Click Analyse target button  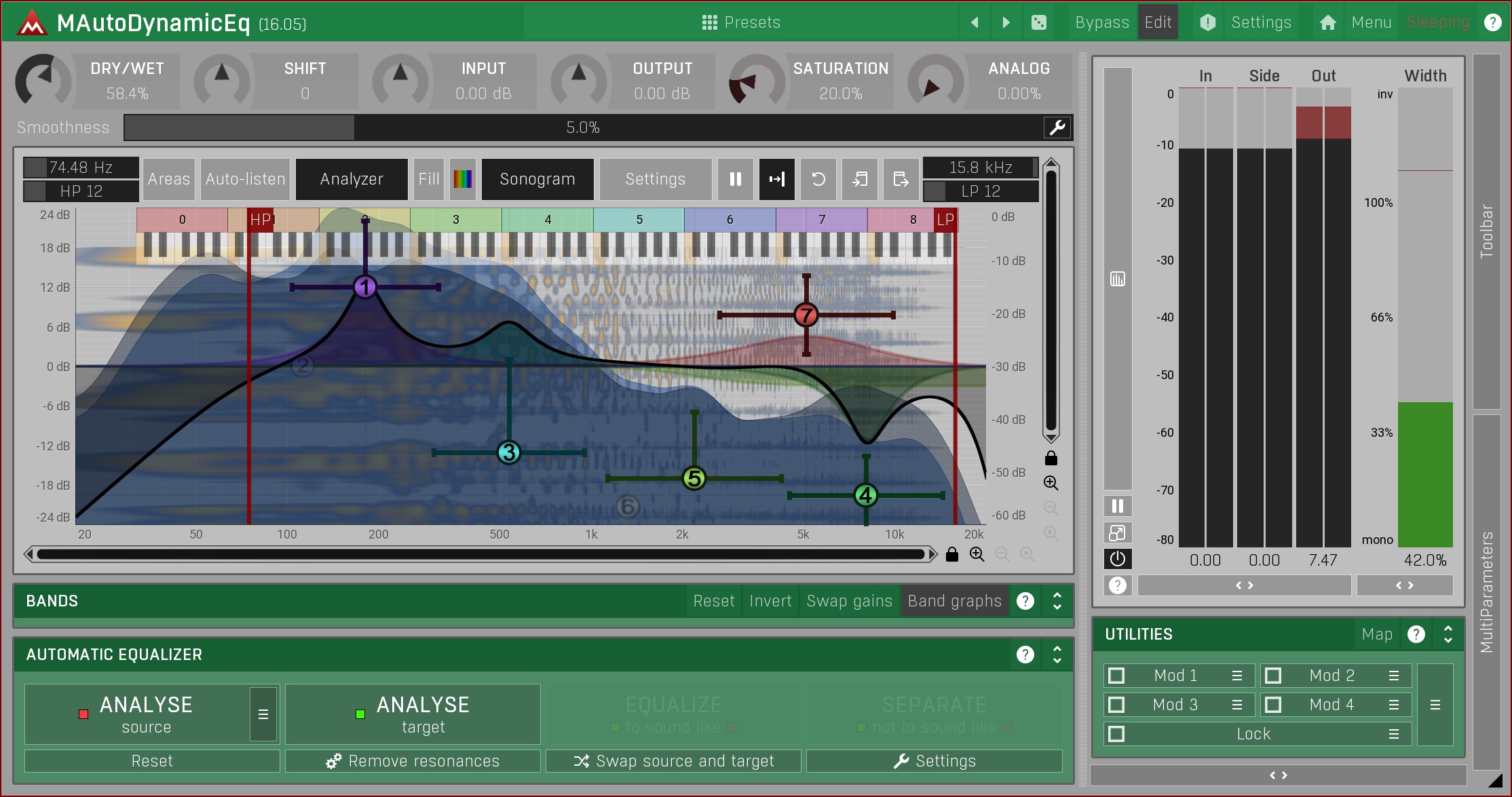pos(413,714)
